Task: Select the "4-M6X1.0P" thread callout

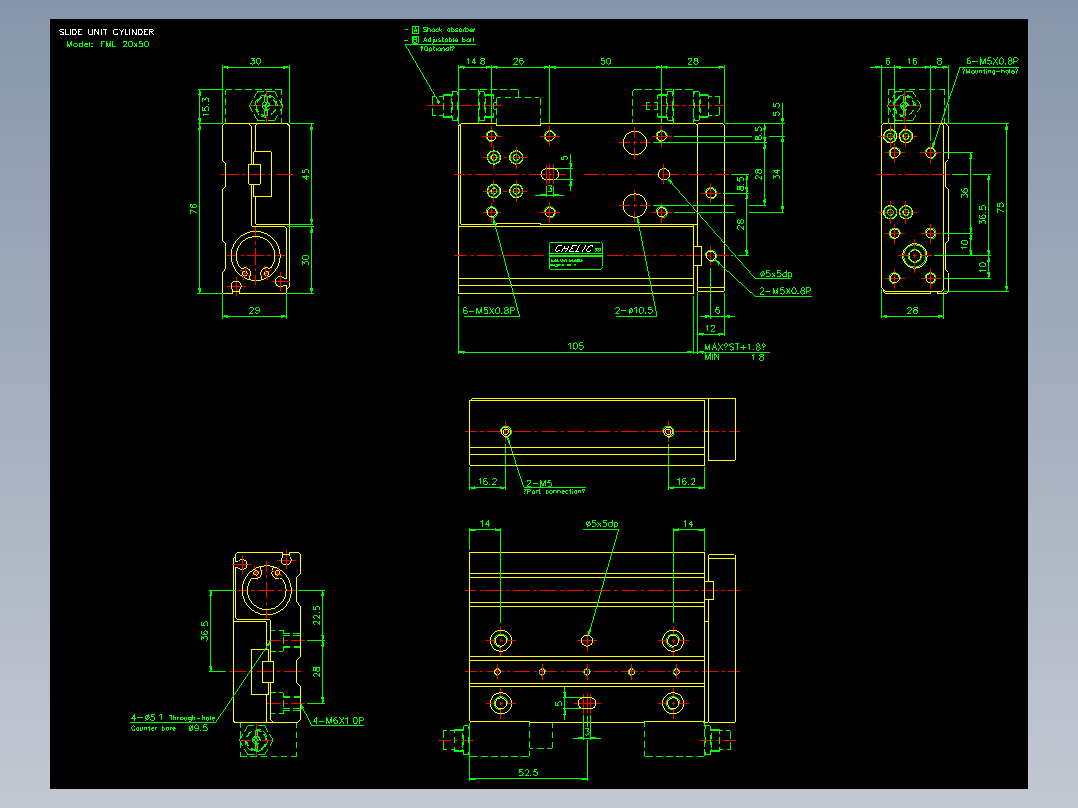Action: [x=338, y=721]
